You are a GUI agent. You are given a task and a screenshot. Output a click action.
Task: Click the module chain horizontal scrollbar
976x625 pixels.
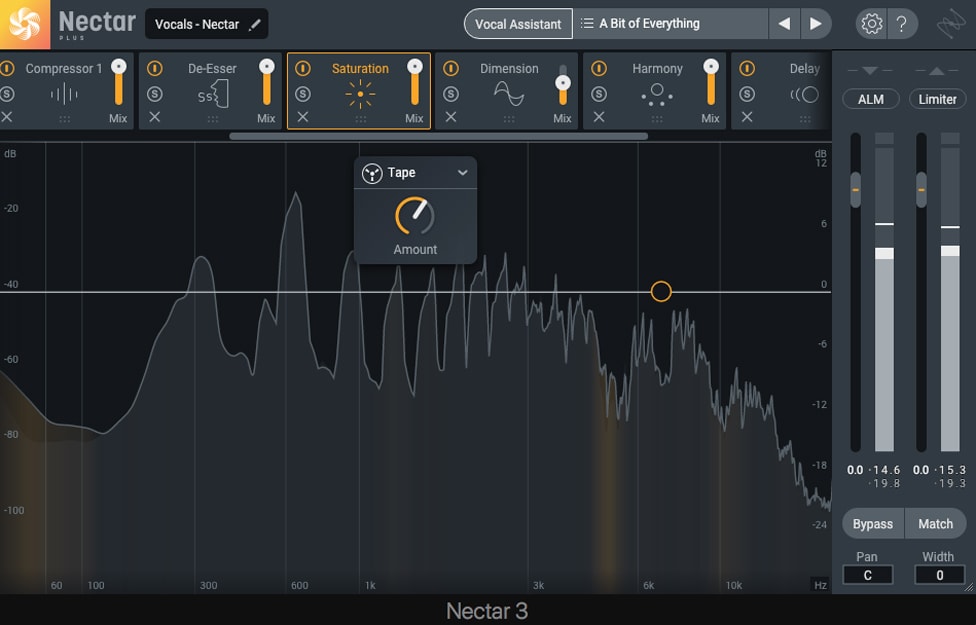point(439,136)
